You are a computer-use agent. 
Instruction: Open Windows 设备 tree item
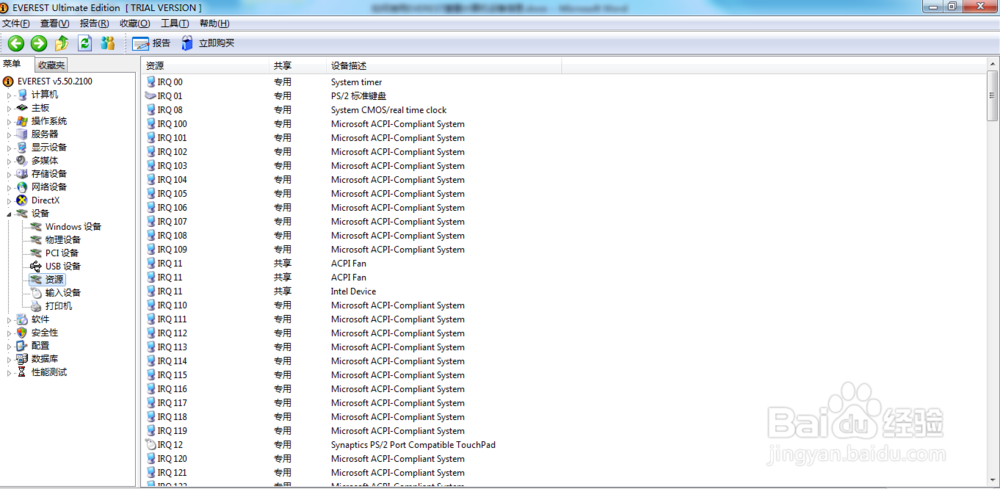(x=73, y=226)
